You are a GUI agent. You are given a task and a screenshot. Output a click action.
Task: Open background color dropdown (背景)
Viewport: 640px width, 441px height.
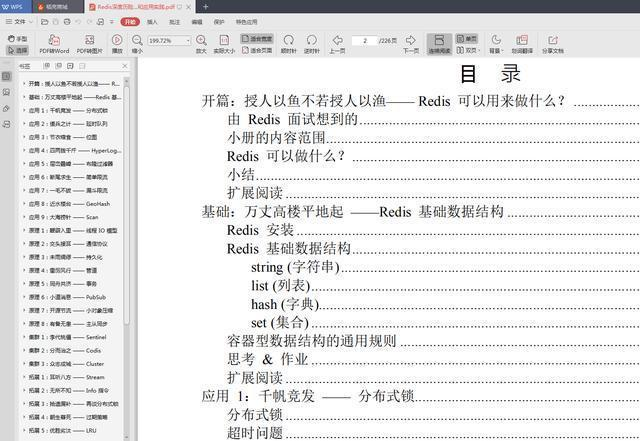coord(496,44)
